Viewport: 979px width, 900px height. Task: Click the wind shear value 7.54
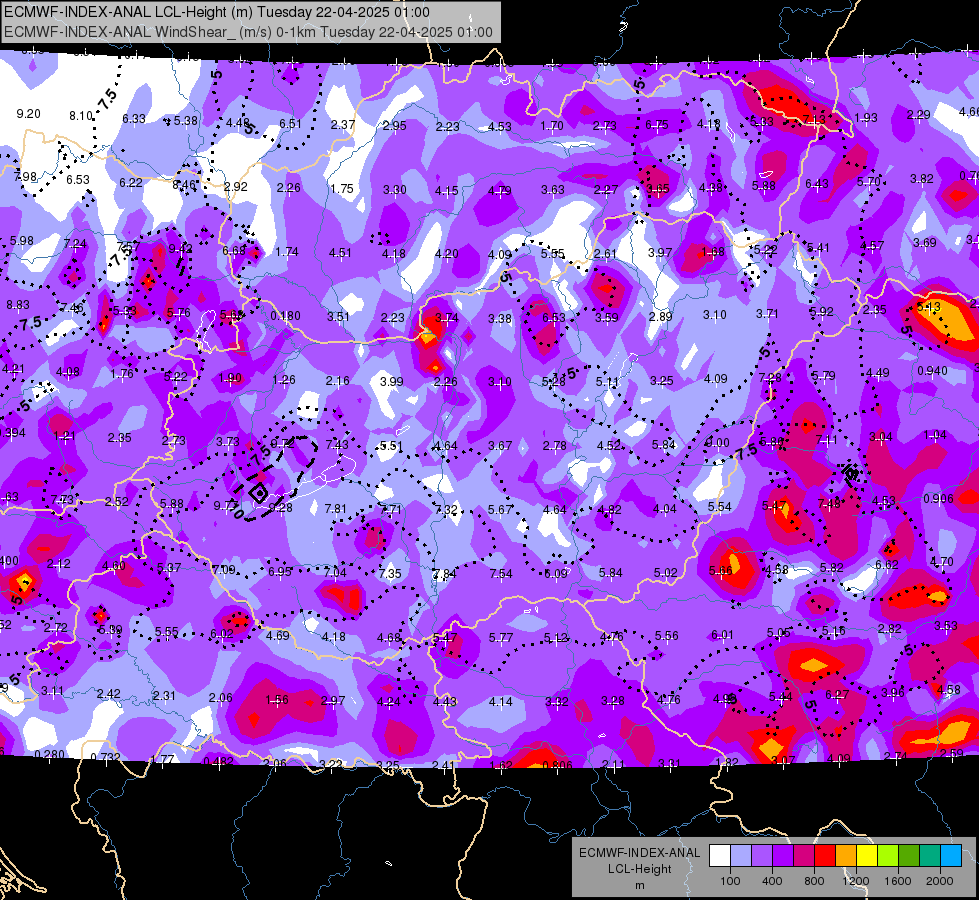pos(501,574)
